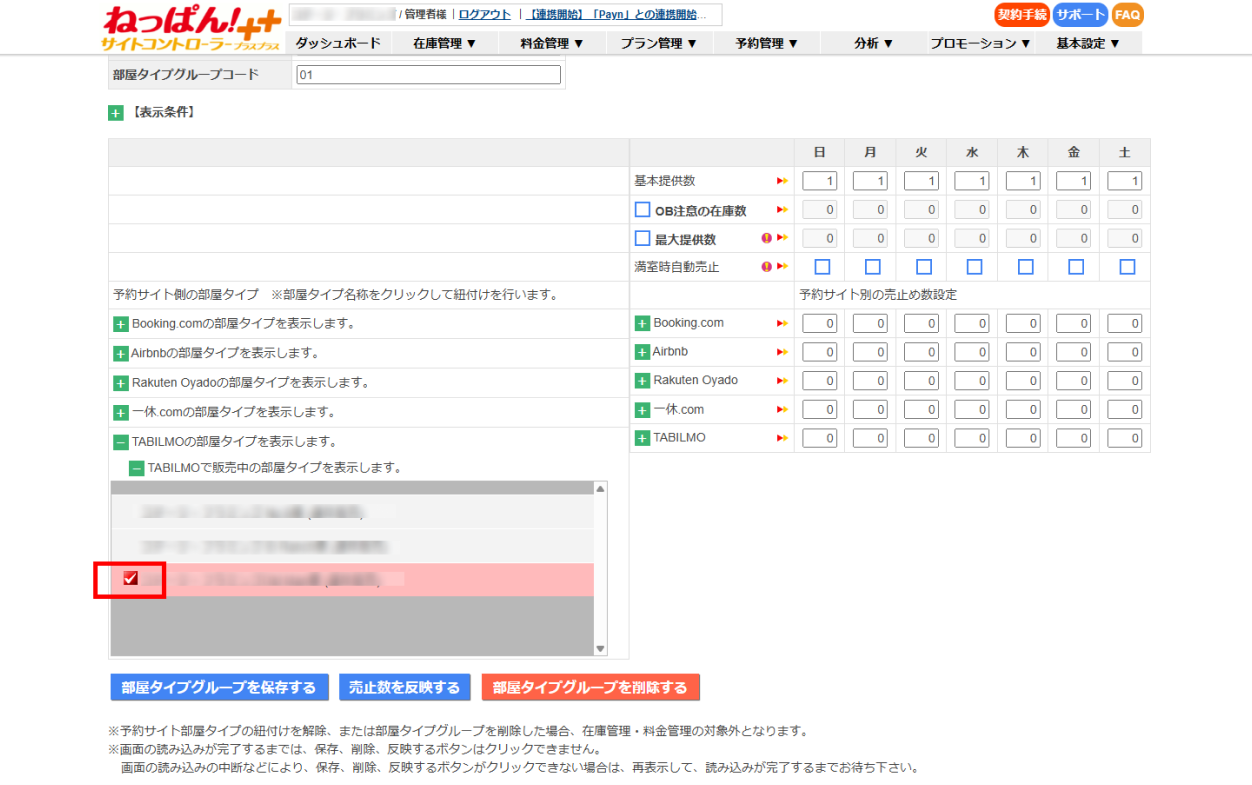This screenshot has width=1252, height=785.
Task: Open the 在庫管理 menu
Action: 444,43
